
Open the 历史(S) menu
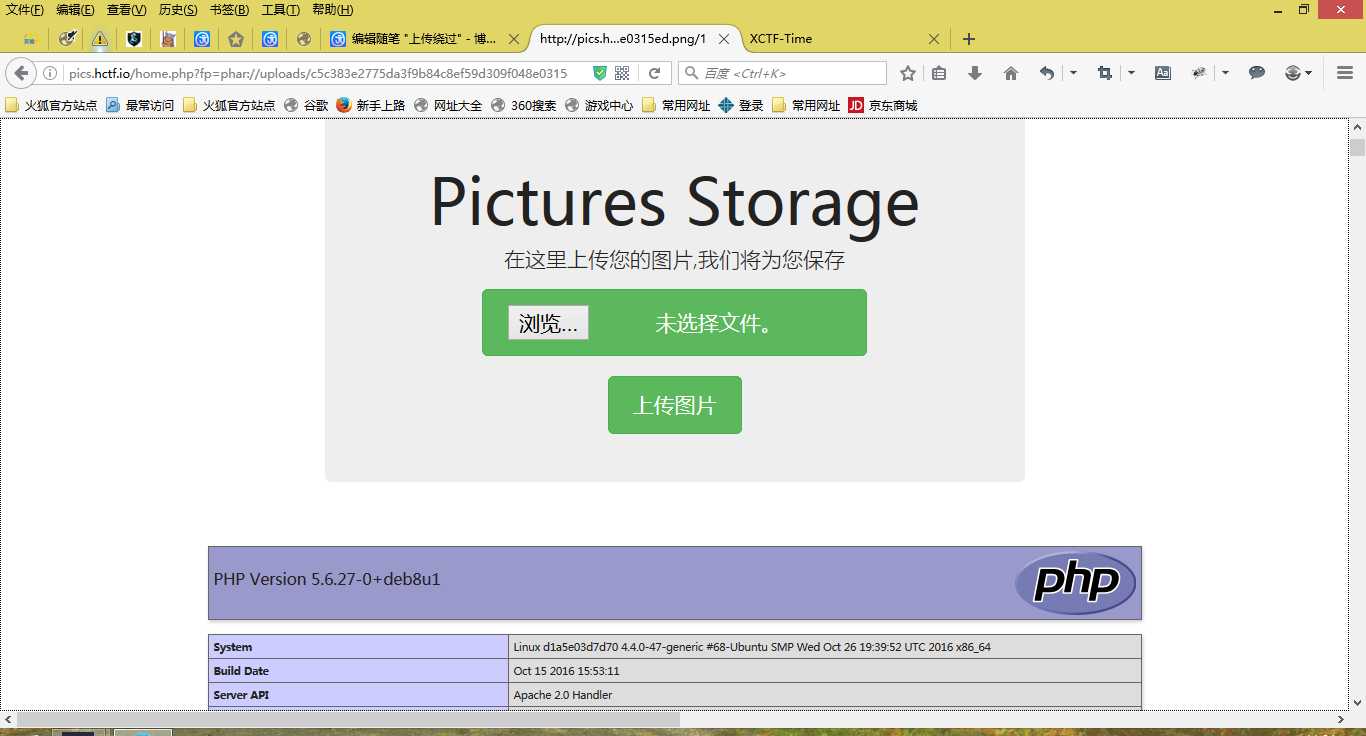point(178,10)
